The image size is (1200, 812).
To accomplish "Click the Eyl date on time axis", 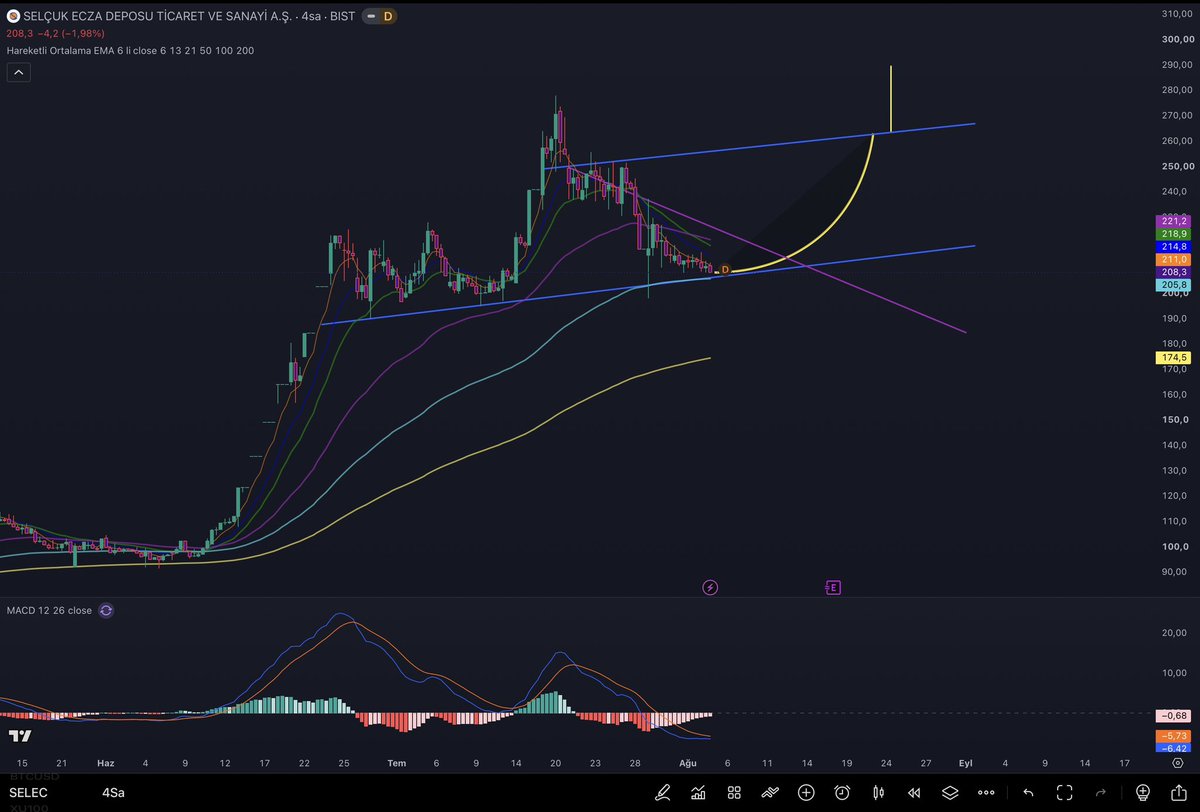I will click(966, 763).
